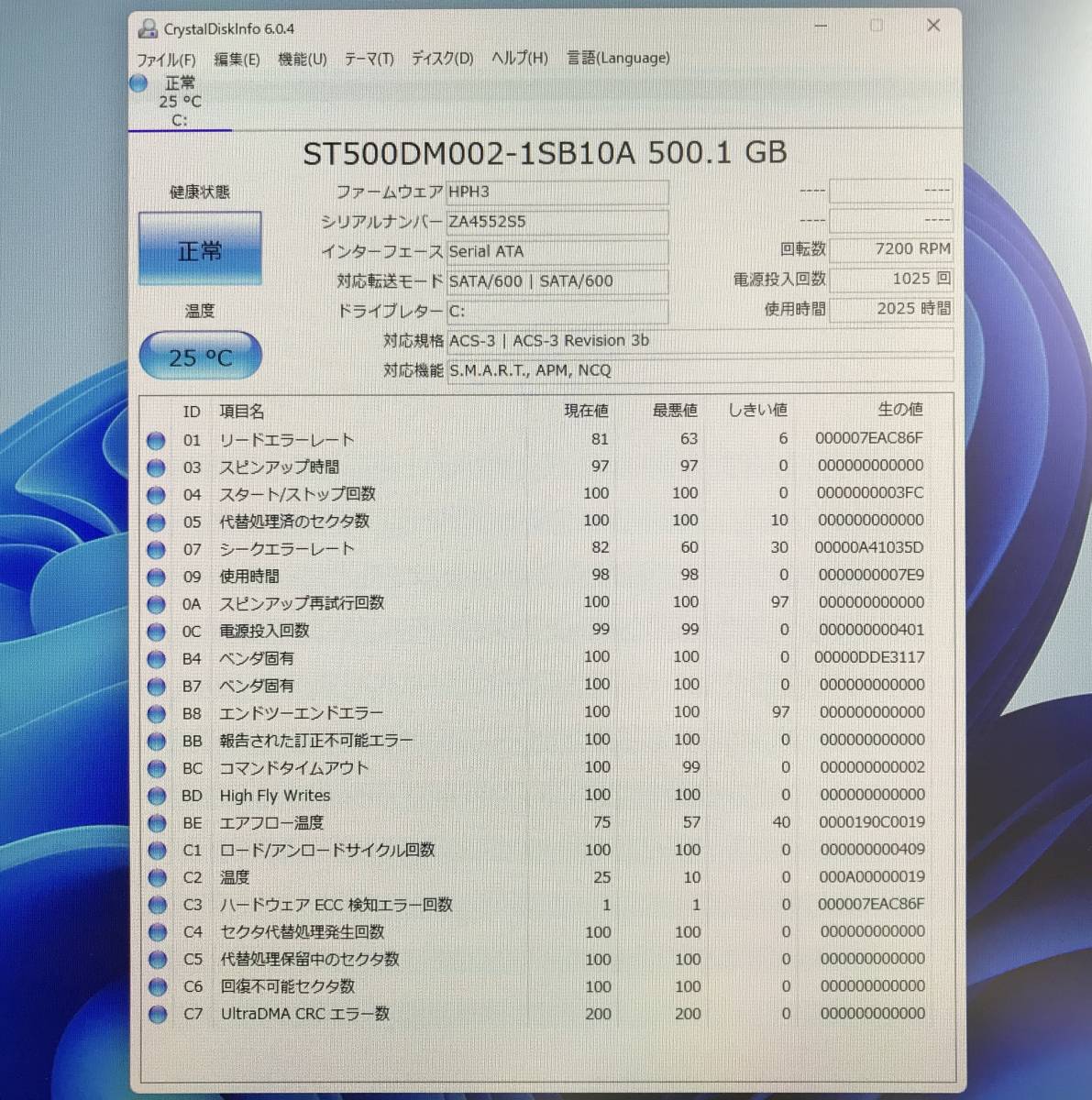The height and width of the screenshot is (1100, 1092).
Task: Click status orb for B7 ベンダ固有 row
Action: 157,687
